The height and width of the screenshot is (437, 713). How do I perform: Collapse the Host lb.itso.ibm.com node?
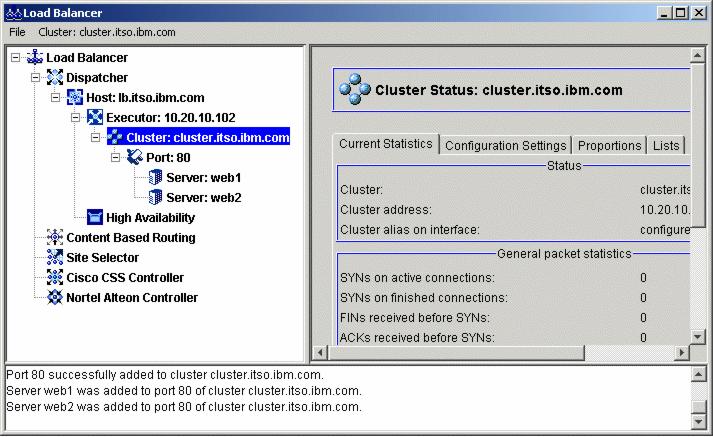click(x=55, y=98)
